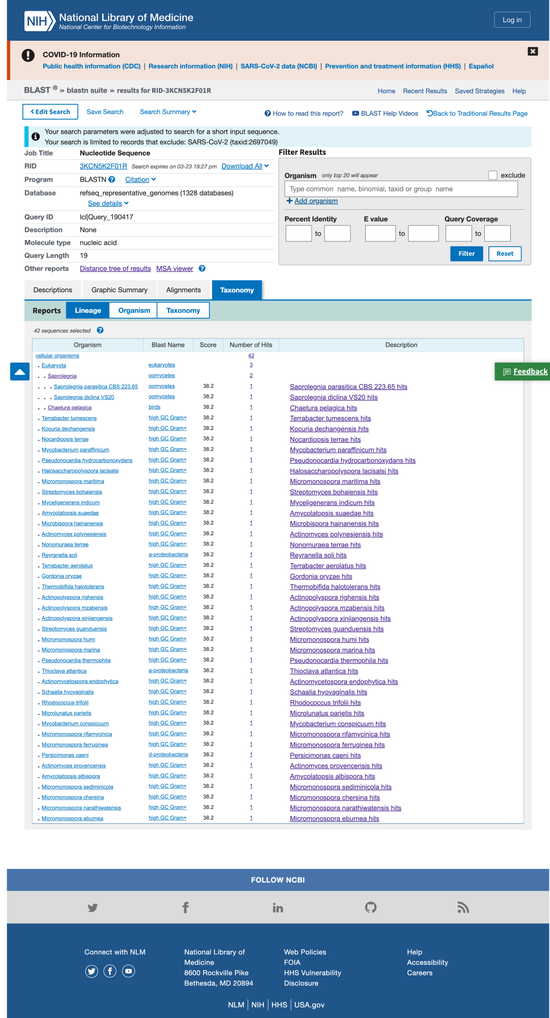
Task: Open the Facebook icon under Follow NCBI
Action: pos(185,908)
